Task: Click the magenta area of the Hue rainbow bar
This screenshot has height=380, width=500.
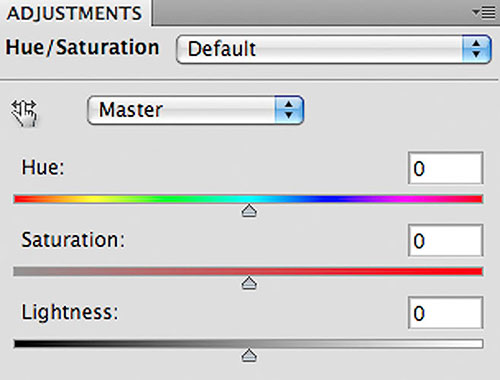Action: pyautogui.click(x=405, y=199)
